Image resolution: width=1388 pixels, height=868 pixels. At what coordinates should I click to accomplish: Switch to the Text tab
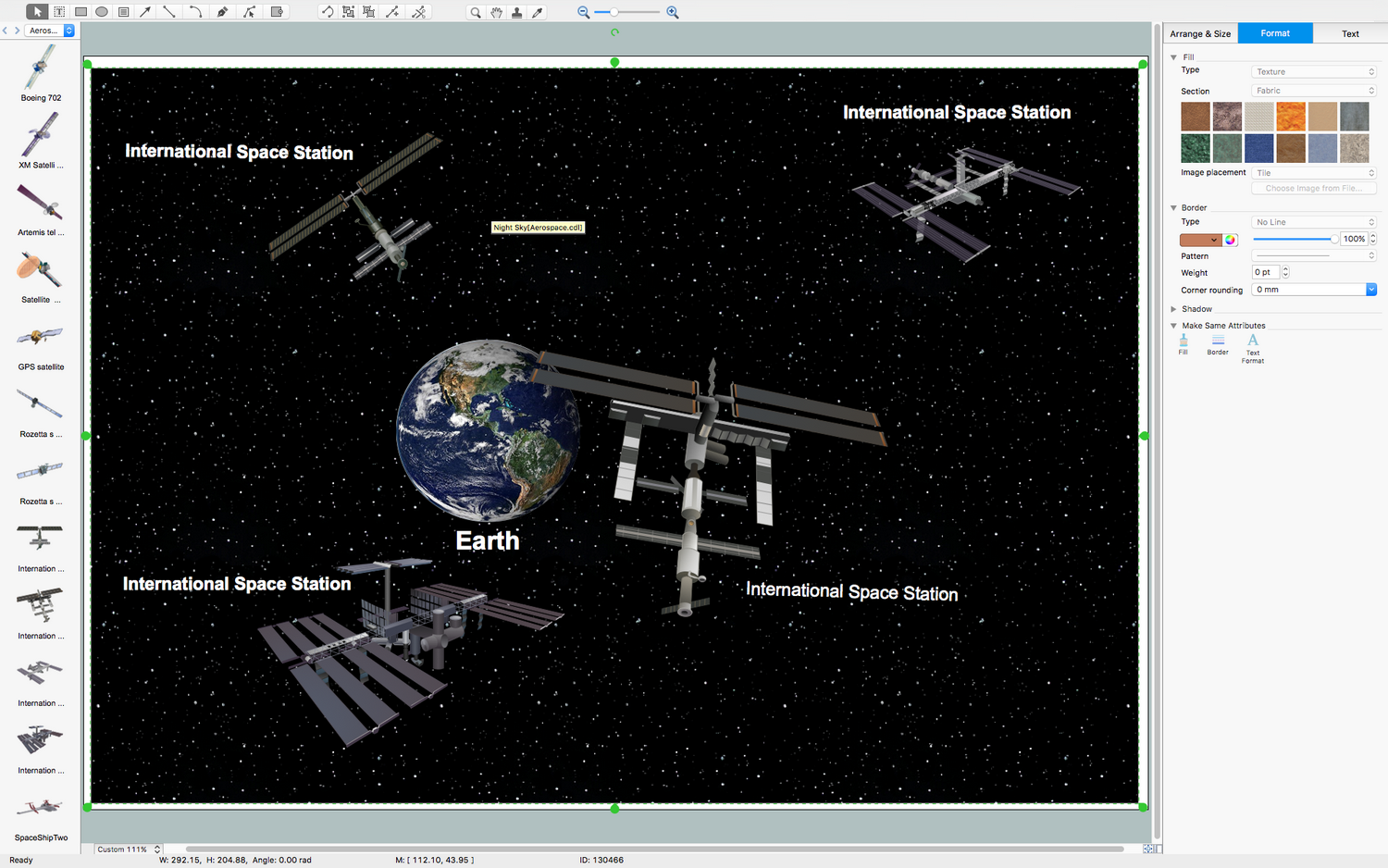(1350, 33)
